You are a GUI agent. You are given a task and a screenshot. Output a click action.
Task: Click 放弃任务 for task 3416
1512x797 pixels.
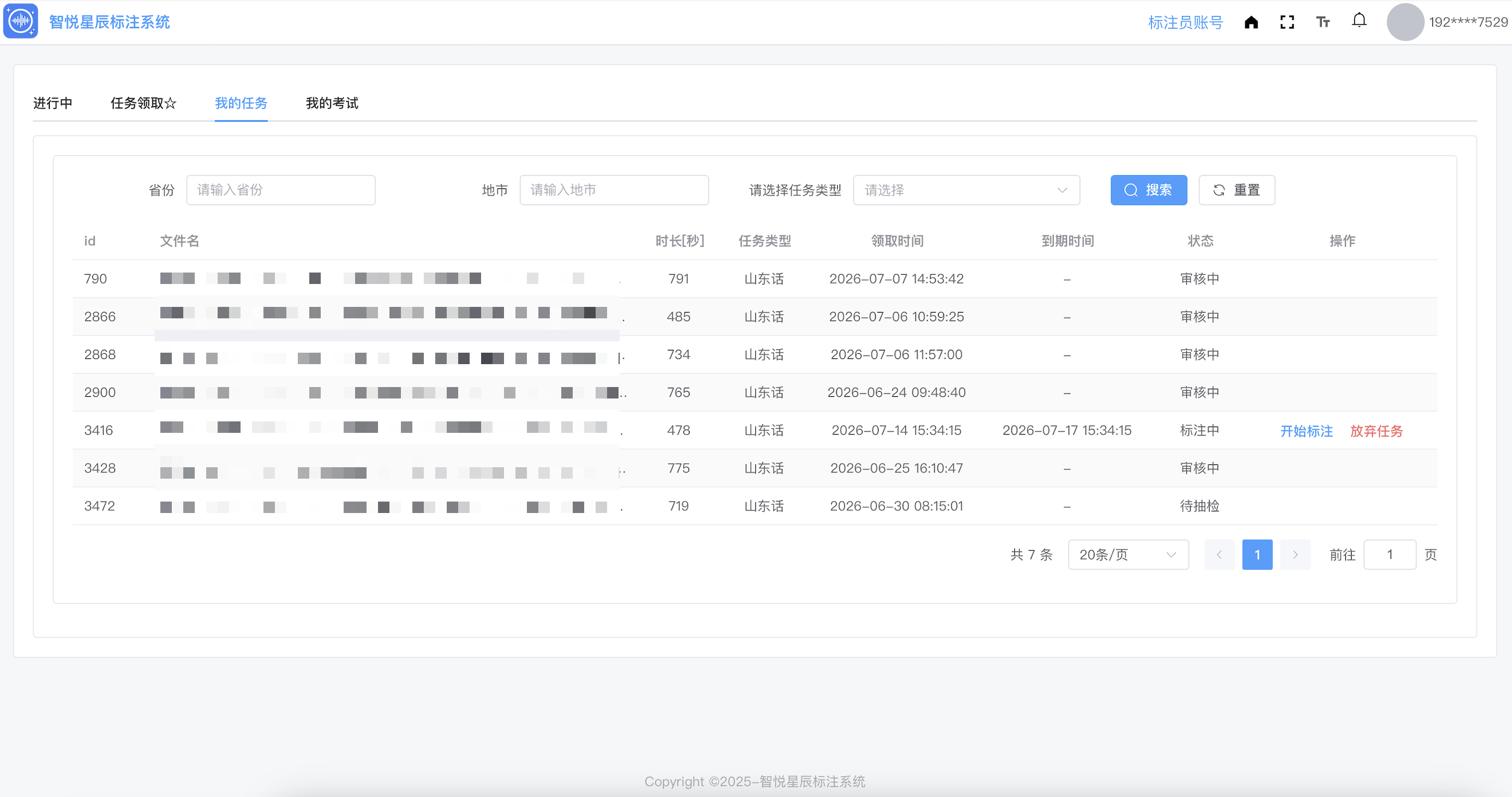pos(1376,431)
